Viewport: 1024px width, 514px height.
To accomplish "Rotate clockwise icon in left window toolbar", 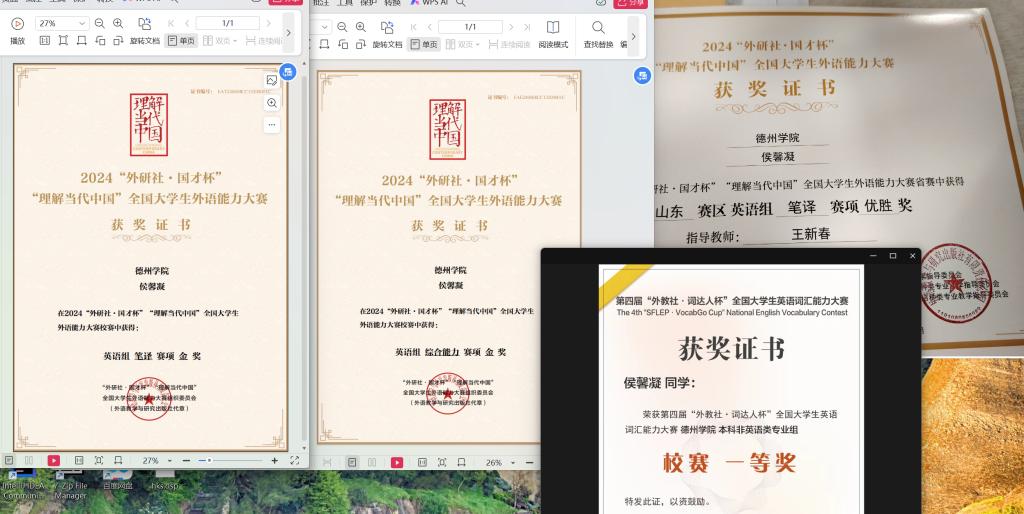I will [118, 40].
